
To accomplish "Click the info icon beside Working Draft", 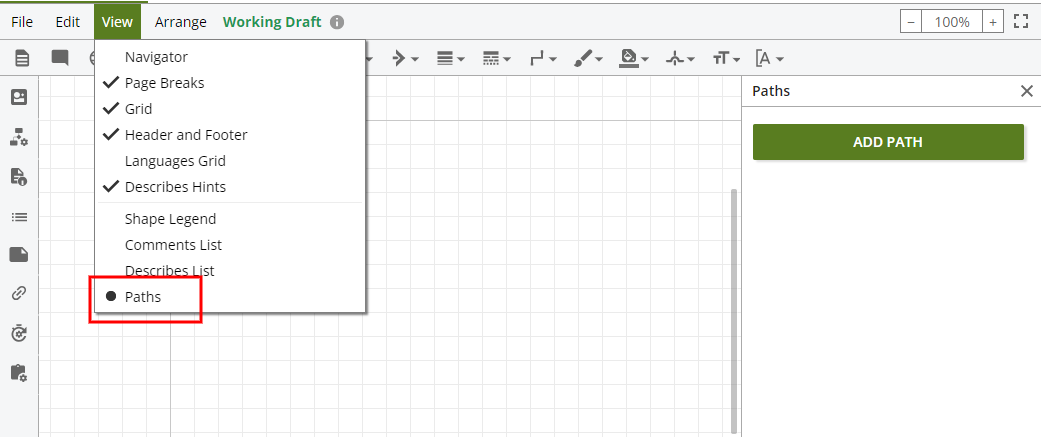I will tap(337, 21).
